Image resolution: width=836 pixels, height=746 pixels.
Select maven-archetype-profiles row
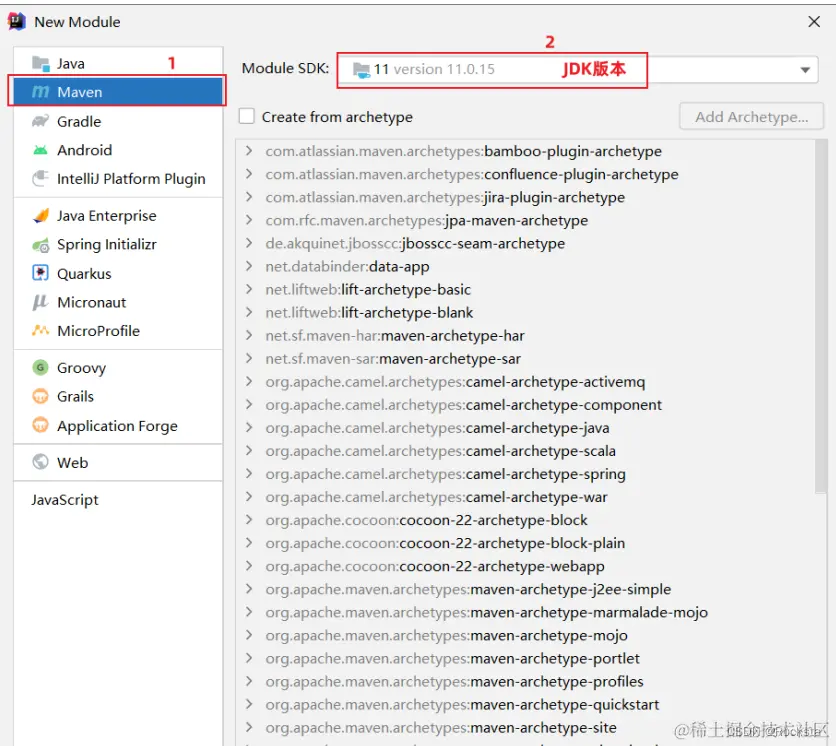click(525, 681)
